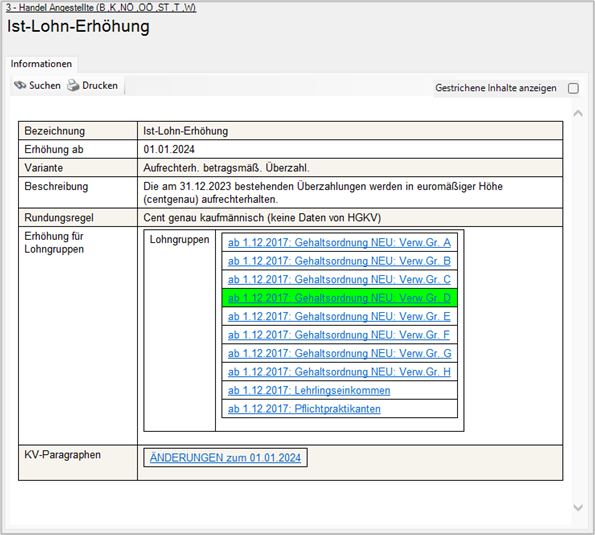
Task: Open Gehaltsordnung NEU Verw.Gr. F link
Action: [339, 335]
